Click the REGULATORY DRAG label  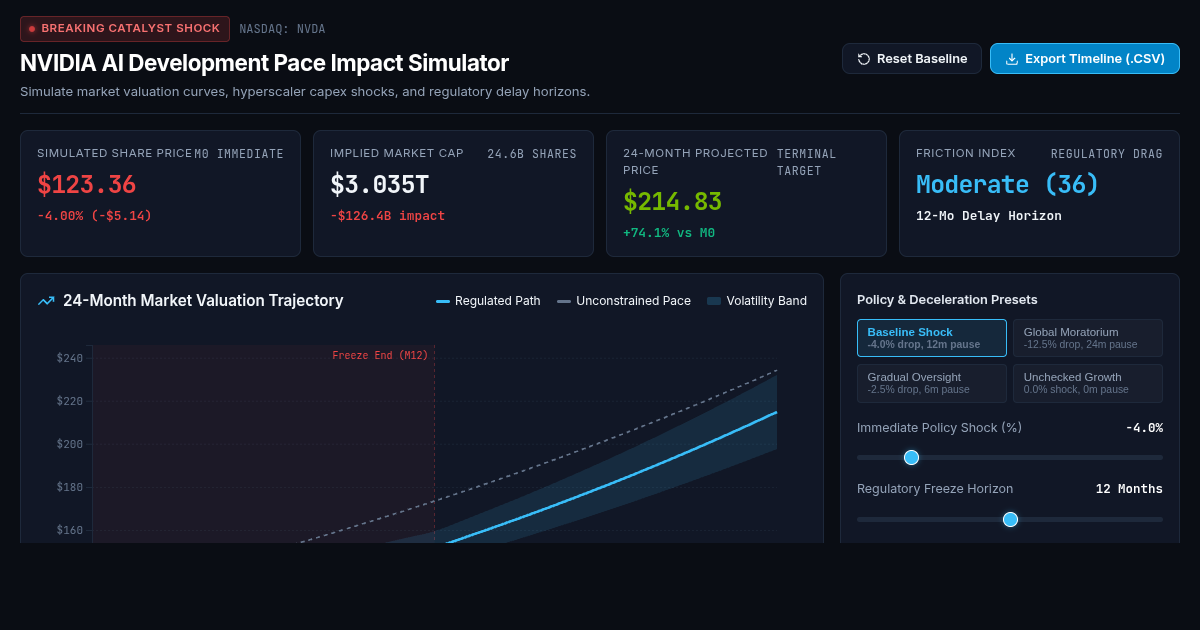click(1107, 154)
